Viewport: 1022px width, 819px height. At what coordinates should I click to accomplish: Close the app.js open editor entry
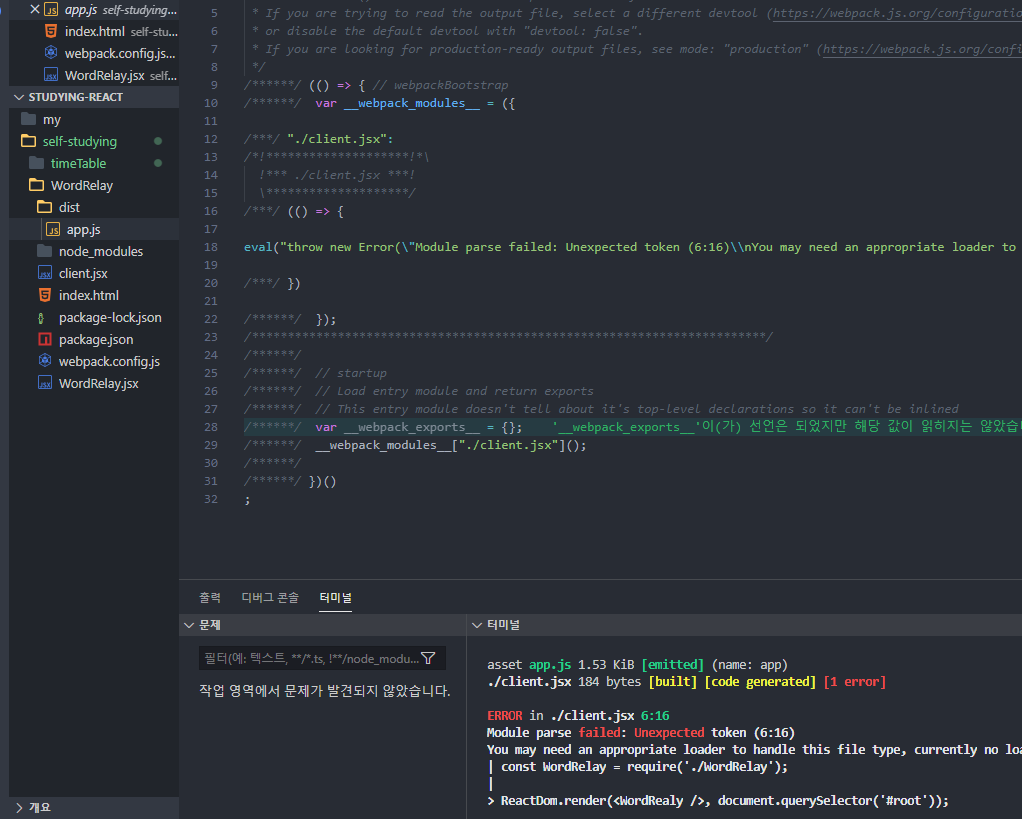click(35, 9)
